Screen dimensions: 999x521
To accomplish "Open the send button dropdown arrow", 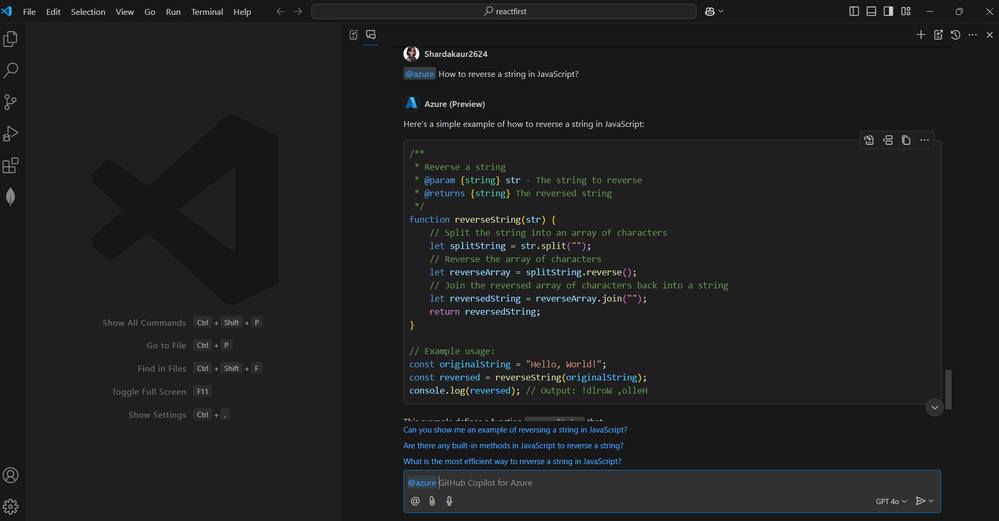I will [x=931, y=501].
